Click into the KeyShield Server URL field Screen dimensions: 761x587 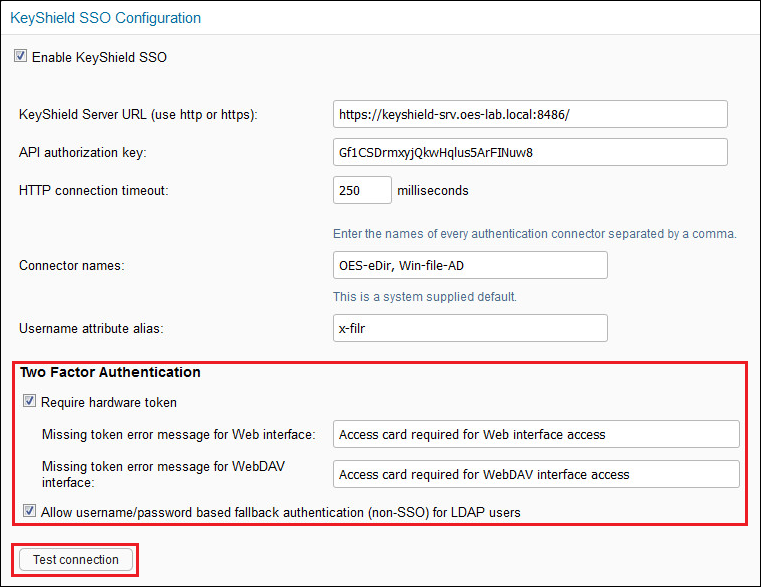click(x=530, y=115)
